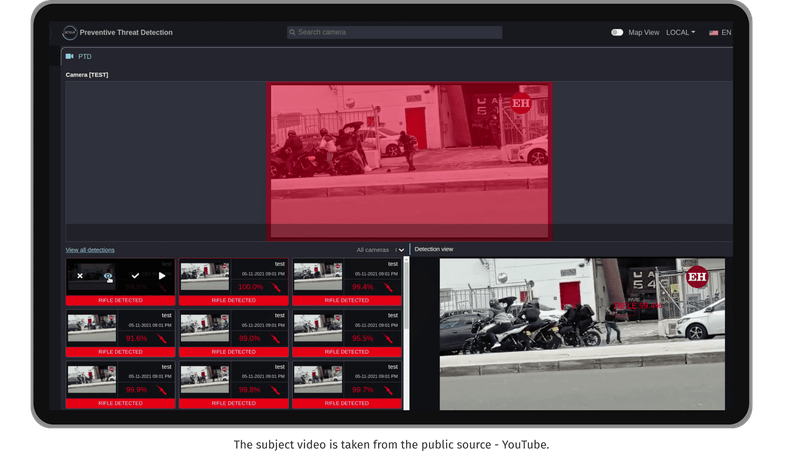The image size is (812, 462).
Task: Click the rifle icon on the 100.0% detection
Action: pos(276,287)
